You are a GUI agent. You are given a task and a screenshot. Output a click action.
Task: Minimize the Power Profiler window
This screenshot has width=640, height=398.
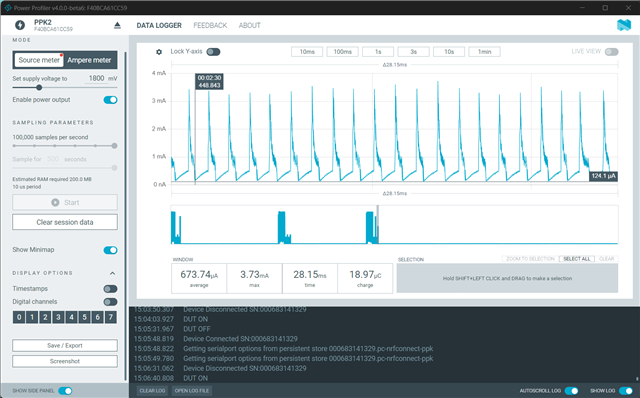582,8
